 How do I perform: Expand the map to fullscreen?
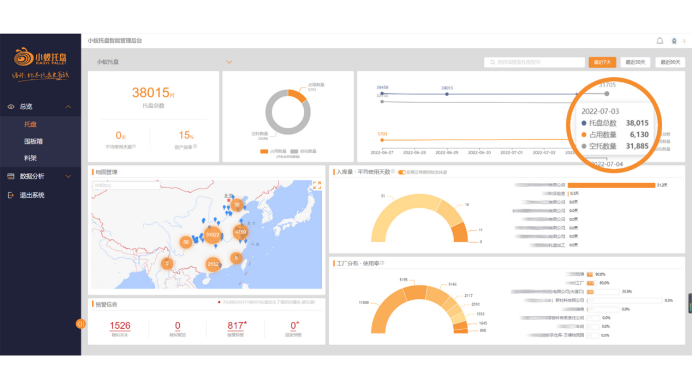(317, 185)
